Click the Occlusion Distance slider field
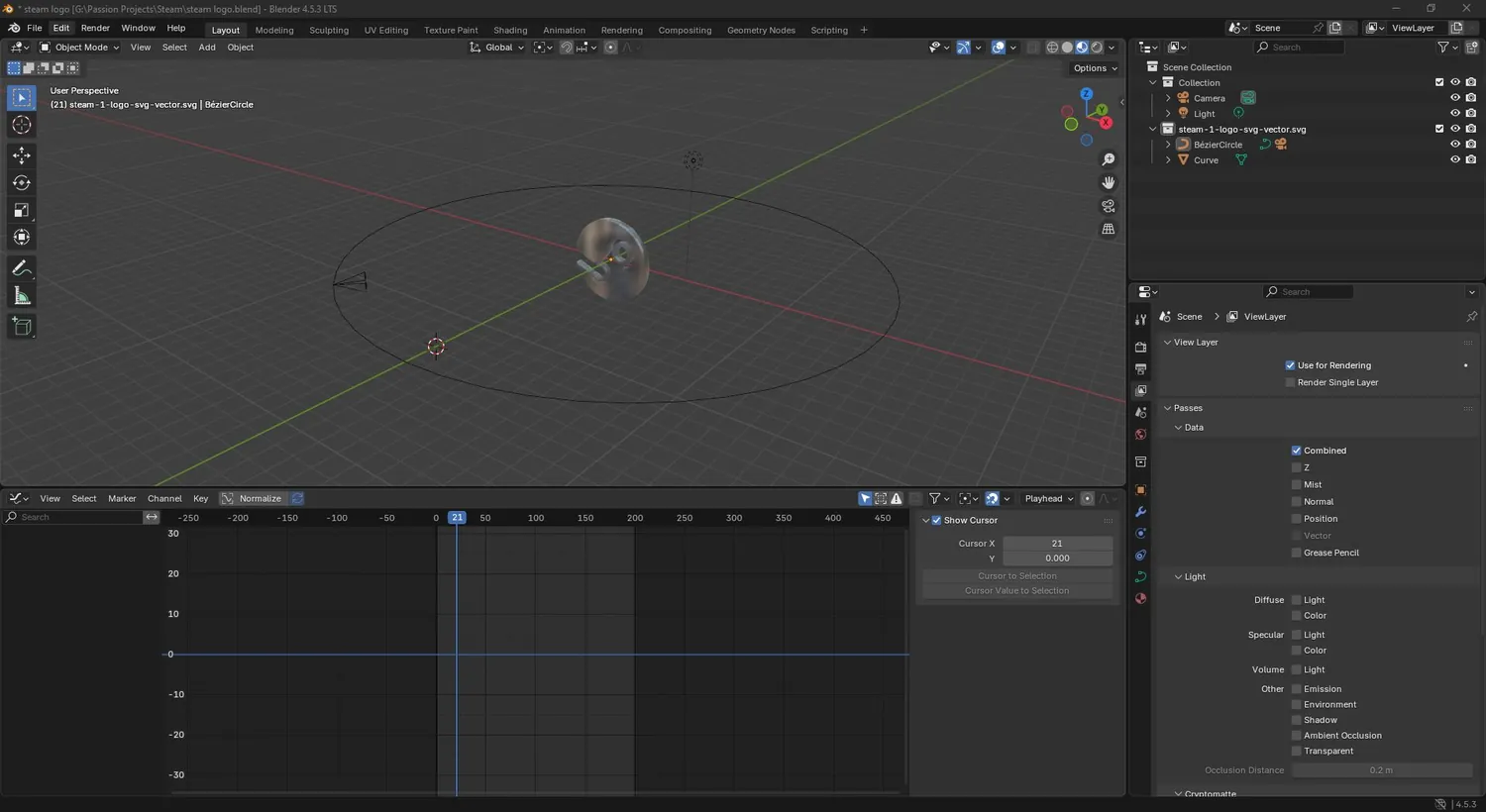 tap(1381, 770)
